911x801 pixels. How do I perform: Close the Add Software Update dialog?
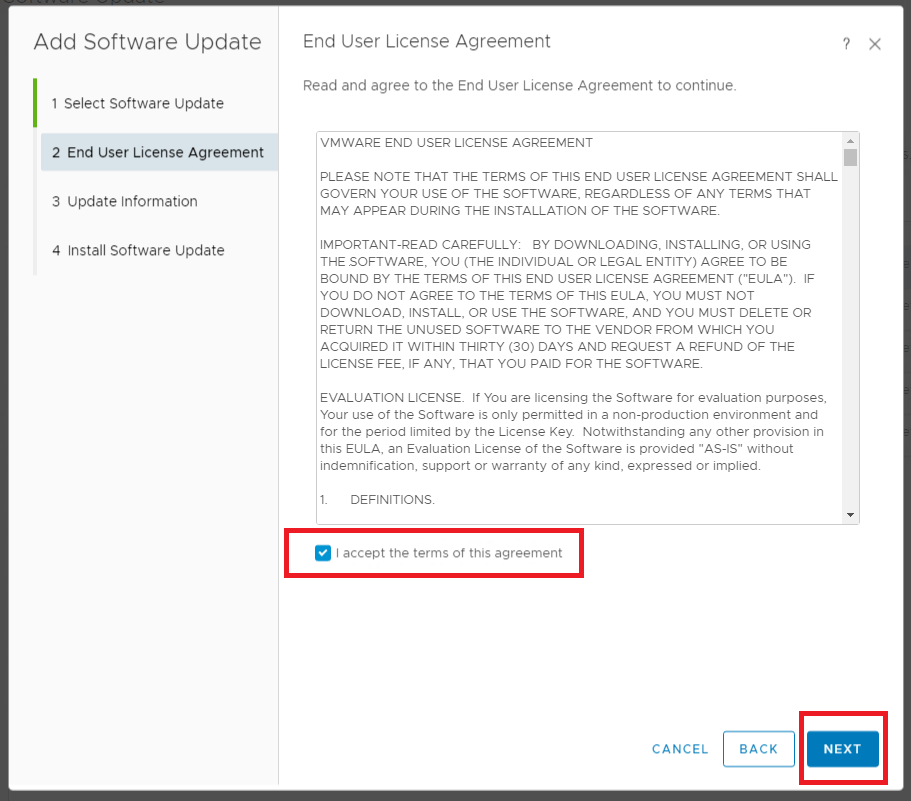[875, 44]
